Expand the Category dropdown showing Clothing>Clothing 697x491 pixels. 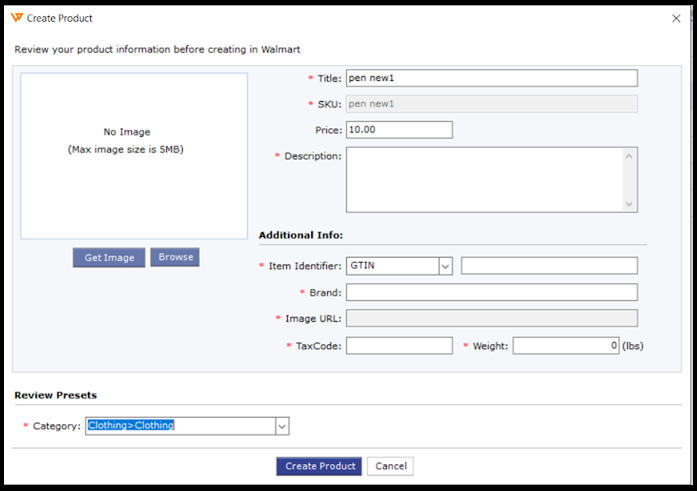[x=282, y=426]
